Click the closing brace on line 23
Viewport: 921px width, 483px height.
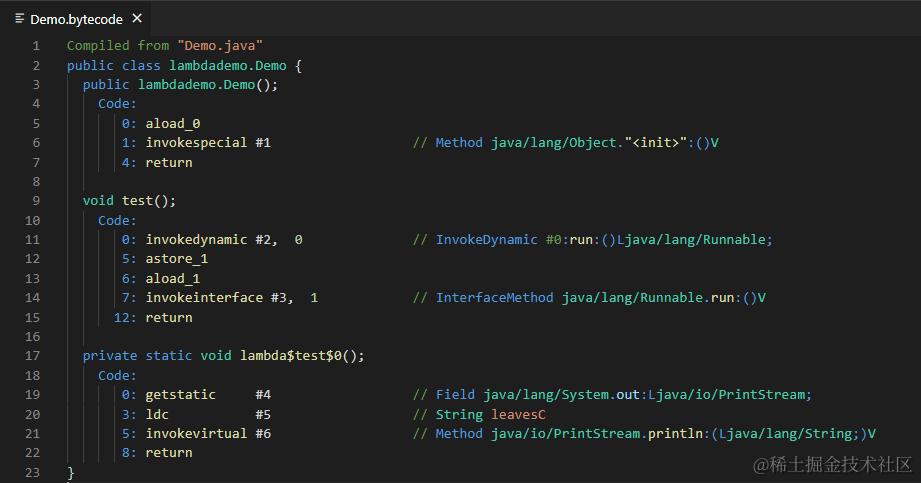pos(70,472)
